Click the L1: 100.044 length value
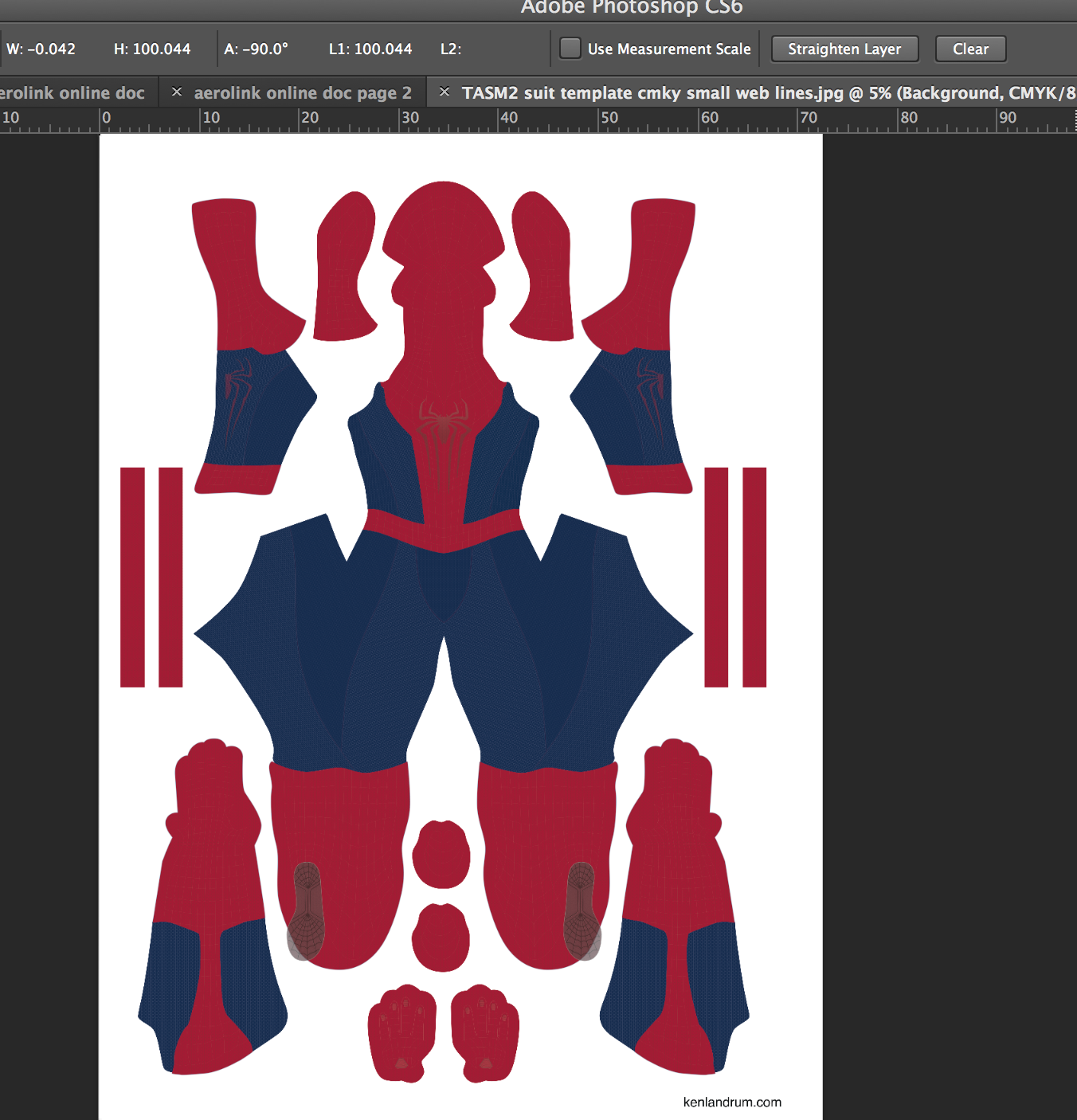This screenshot has height=1120, width=1077. [x=370, y=49]
